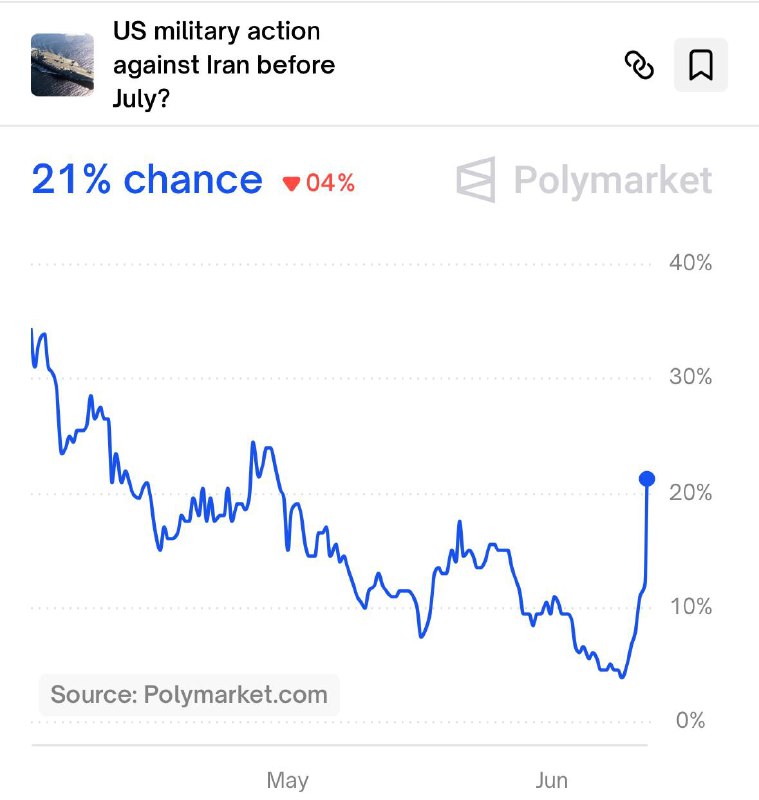Select the Jun label on time axis
This screenshot has height=800, width=759.
click(551, 780)
